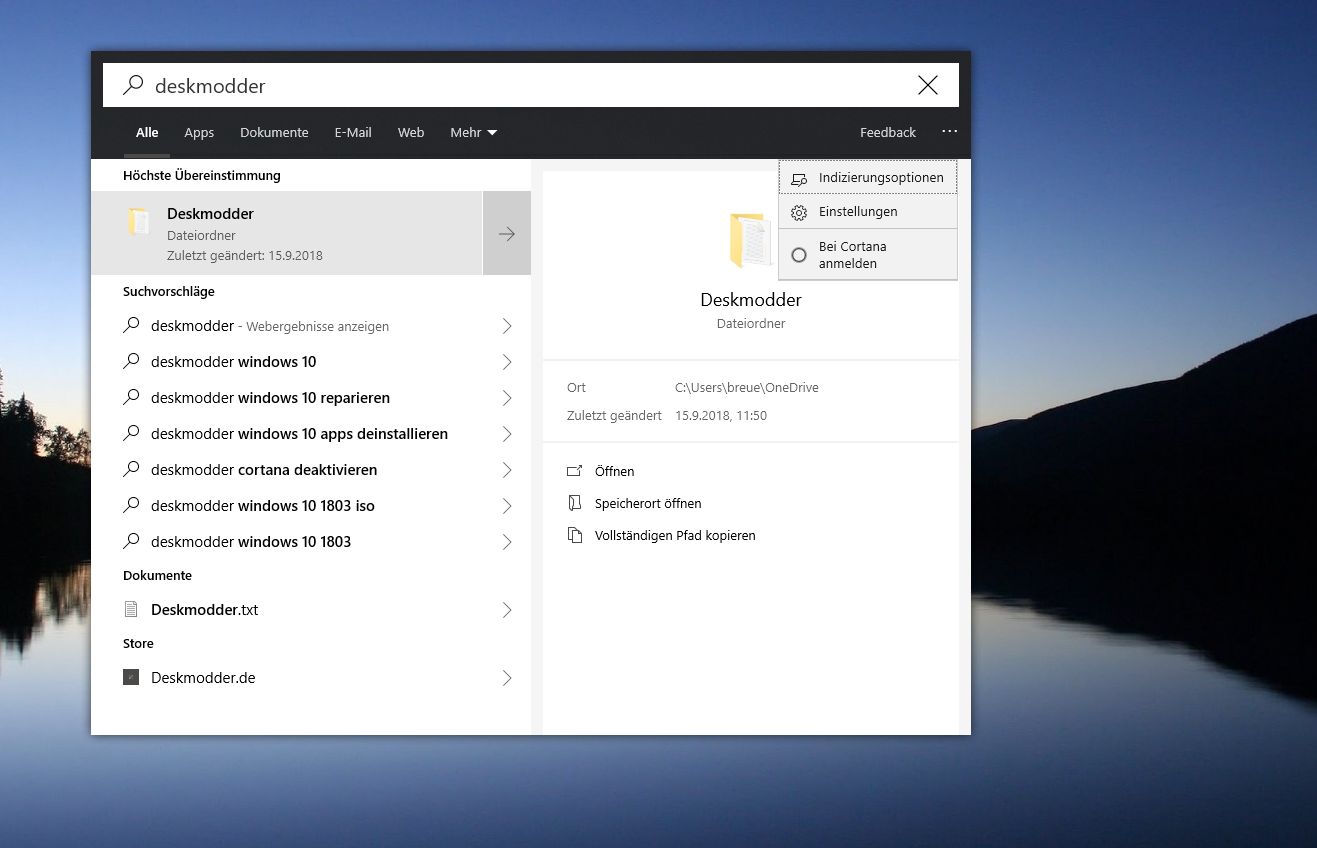Switch to the E-Mail tab
This screenshot has width=1317, height=848.
[353, 132]
